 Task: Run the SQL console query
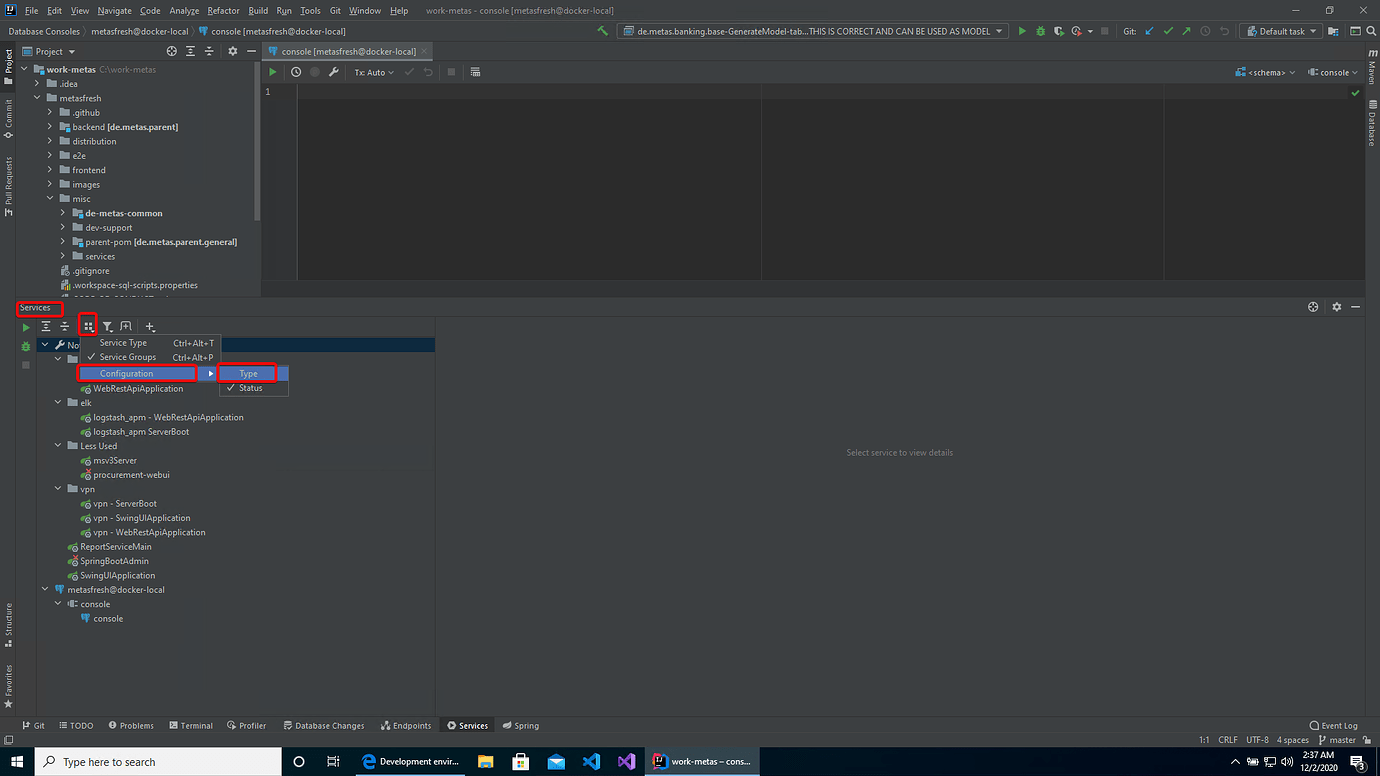272,71
